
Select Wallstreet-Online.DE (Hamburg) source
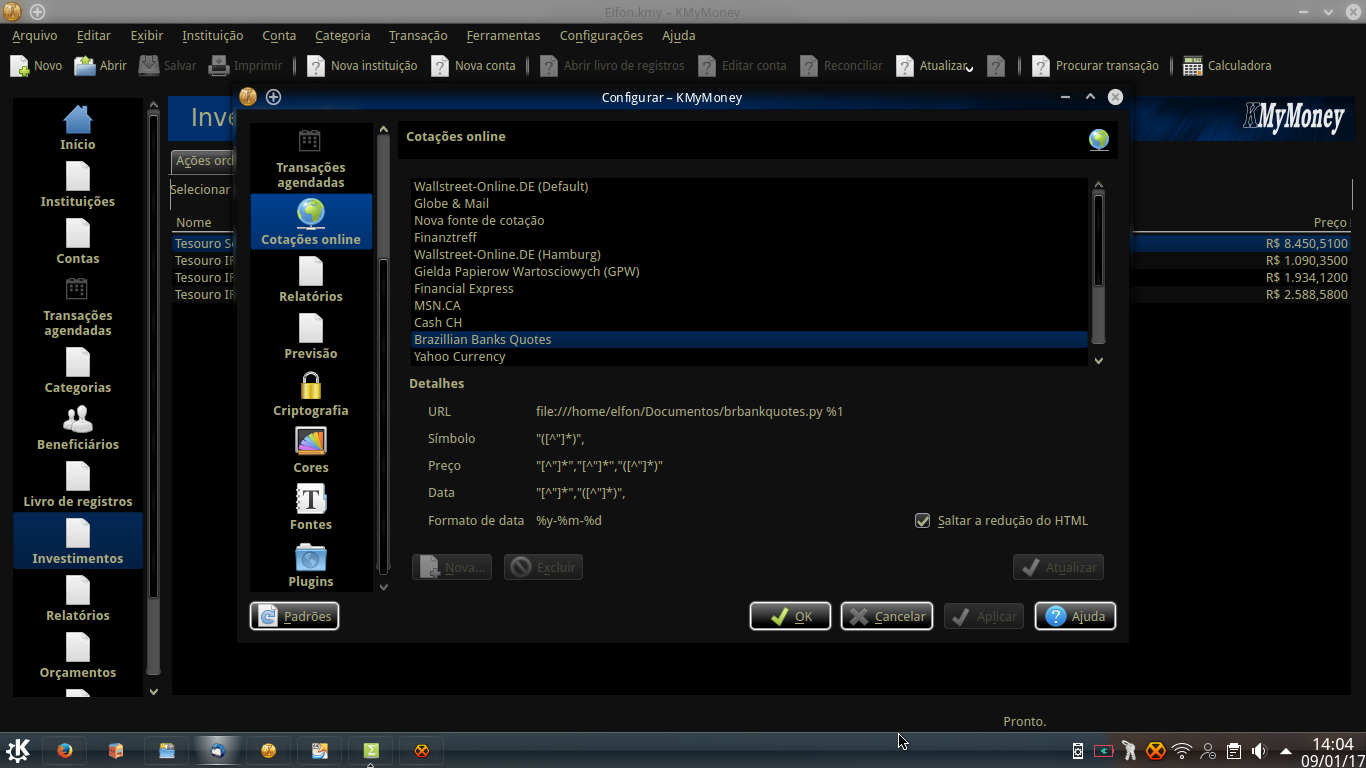(749, 255)
